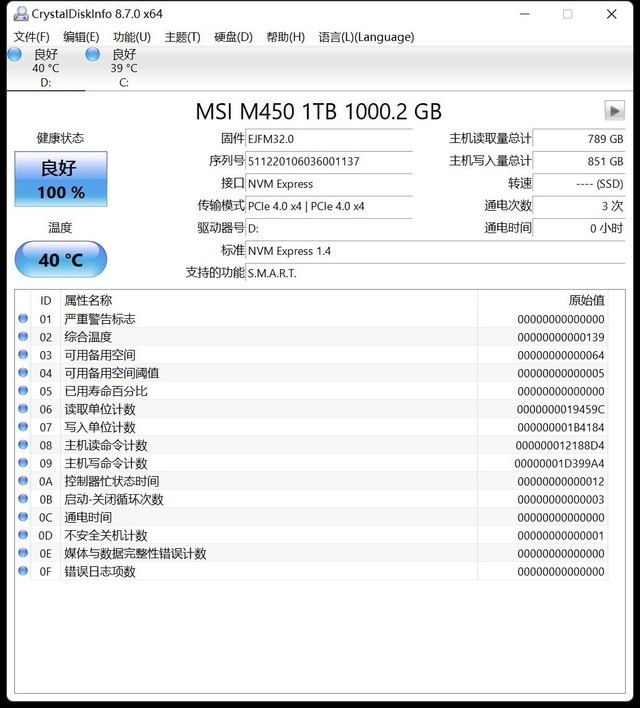Select the D: disk tab showing 40 °C

[x=46, y=68]
